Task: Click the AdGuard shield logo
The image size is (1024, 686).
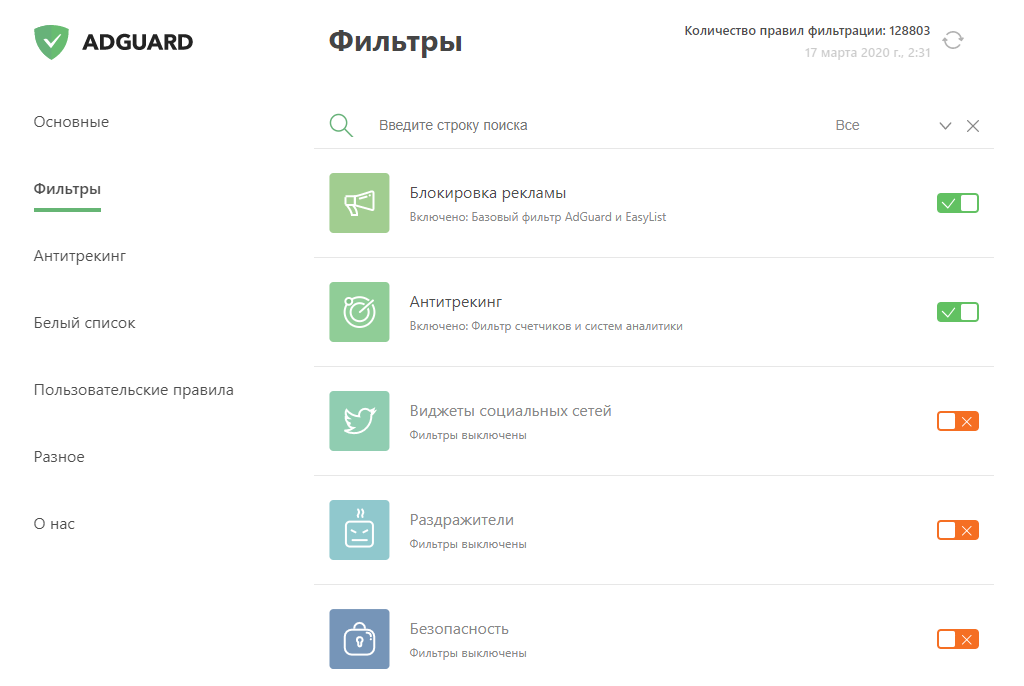Action: tap(52, 42)
